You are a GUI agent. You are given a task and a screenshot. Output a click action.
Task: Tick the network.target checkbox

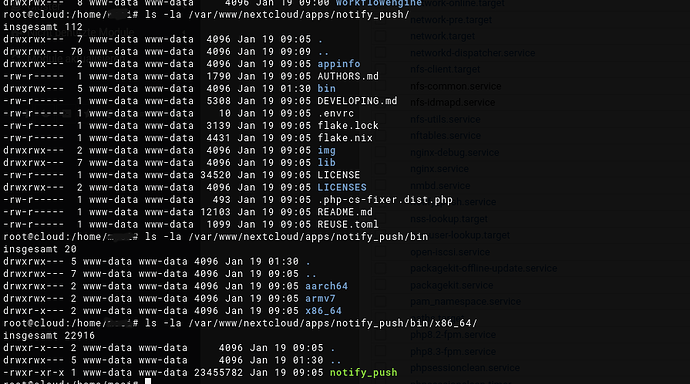(380, 37)
